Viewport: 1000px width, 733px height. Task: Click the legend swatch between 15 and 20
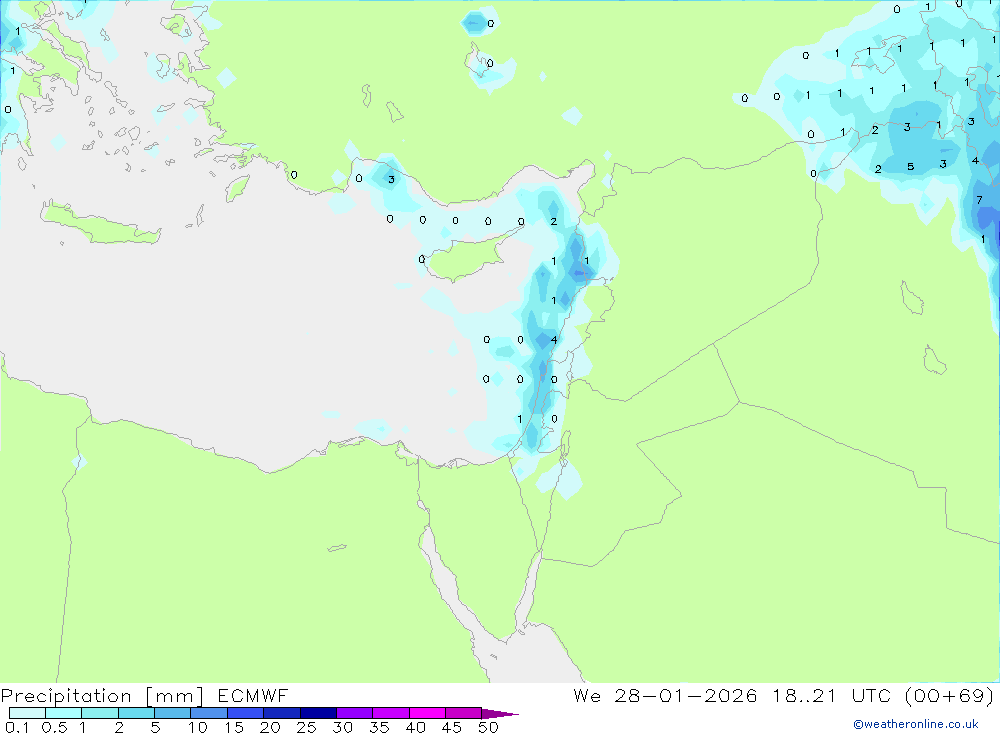point(245,713)
